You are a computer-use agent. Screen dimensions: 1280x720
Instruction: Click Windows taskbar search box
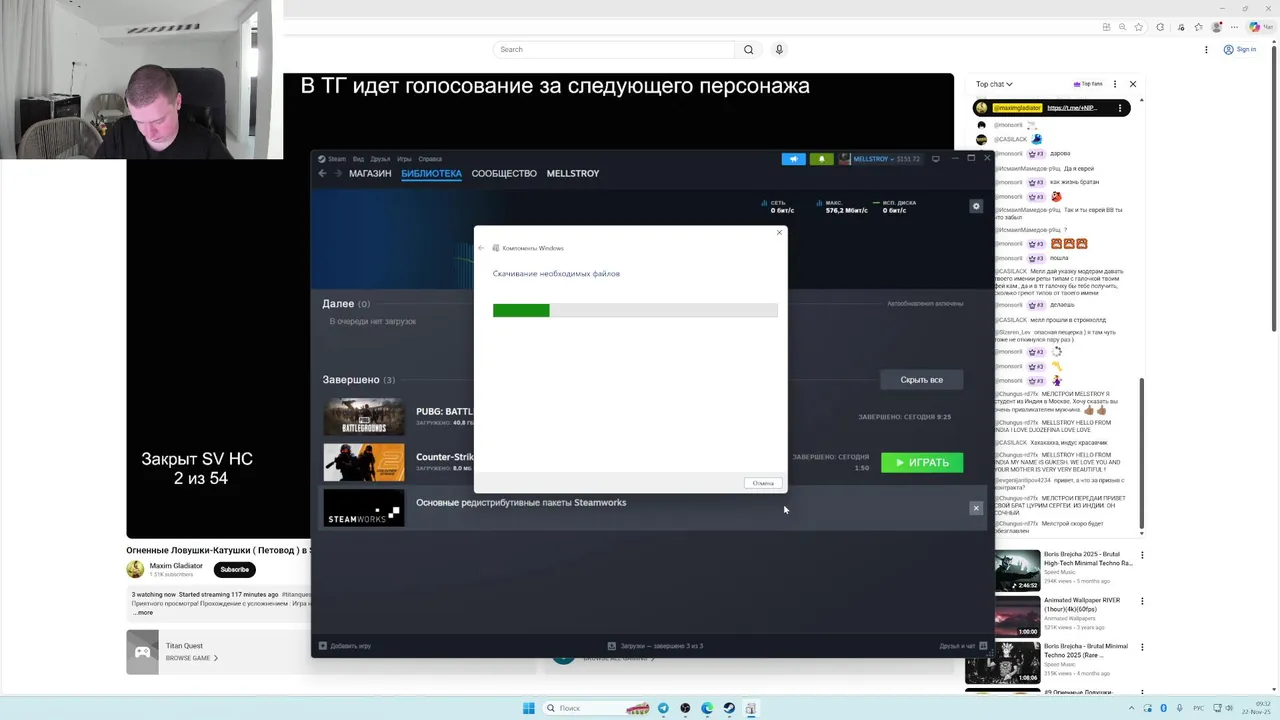pyautogui.click(x=594, y=708)
